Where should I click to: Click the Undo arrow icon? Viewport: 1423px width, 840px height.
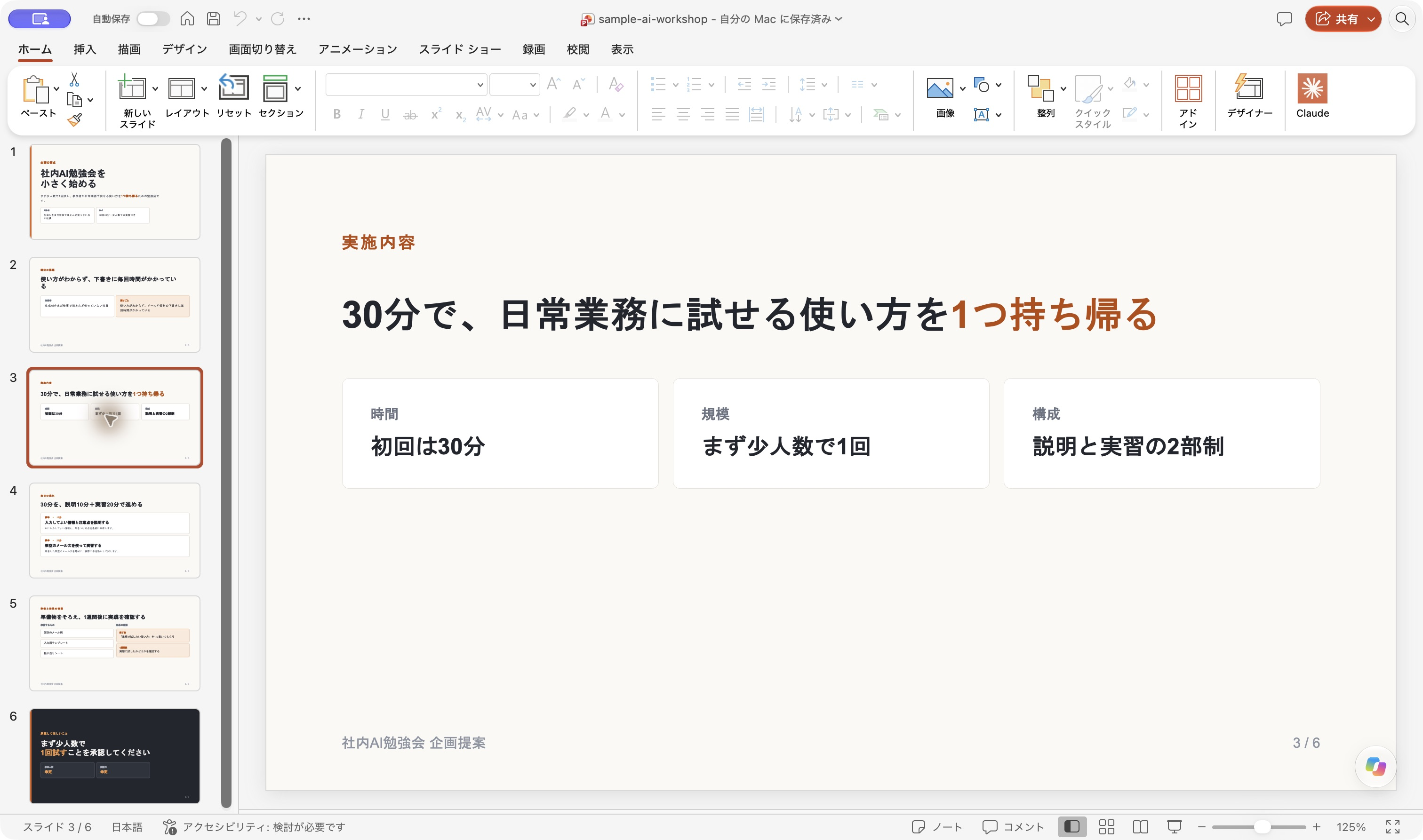click(240, 19)
